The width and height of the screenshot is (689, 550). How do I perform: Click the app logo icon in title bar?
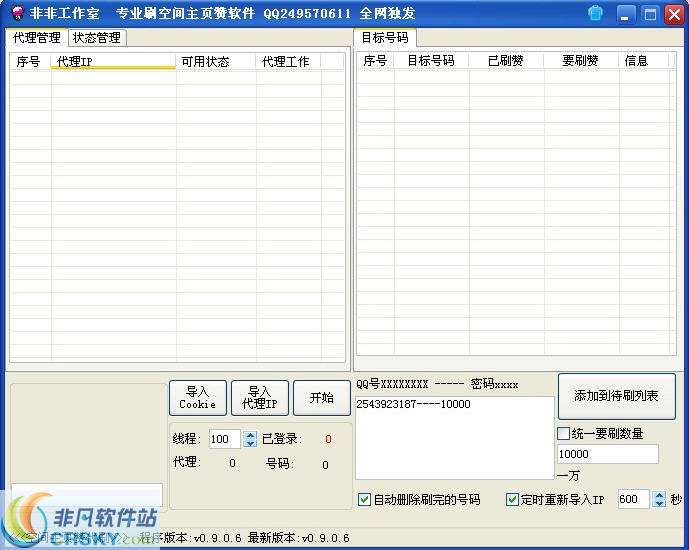tap(18, 13)
